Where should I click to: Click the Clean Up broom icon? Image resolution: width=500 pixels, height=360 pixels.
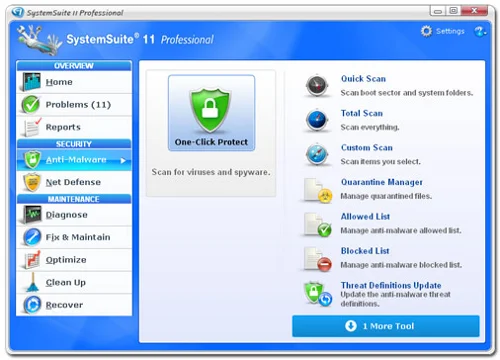point(32,282)
